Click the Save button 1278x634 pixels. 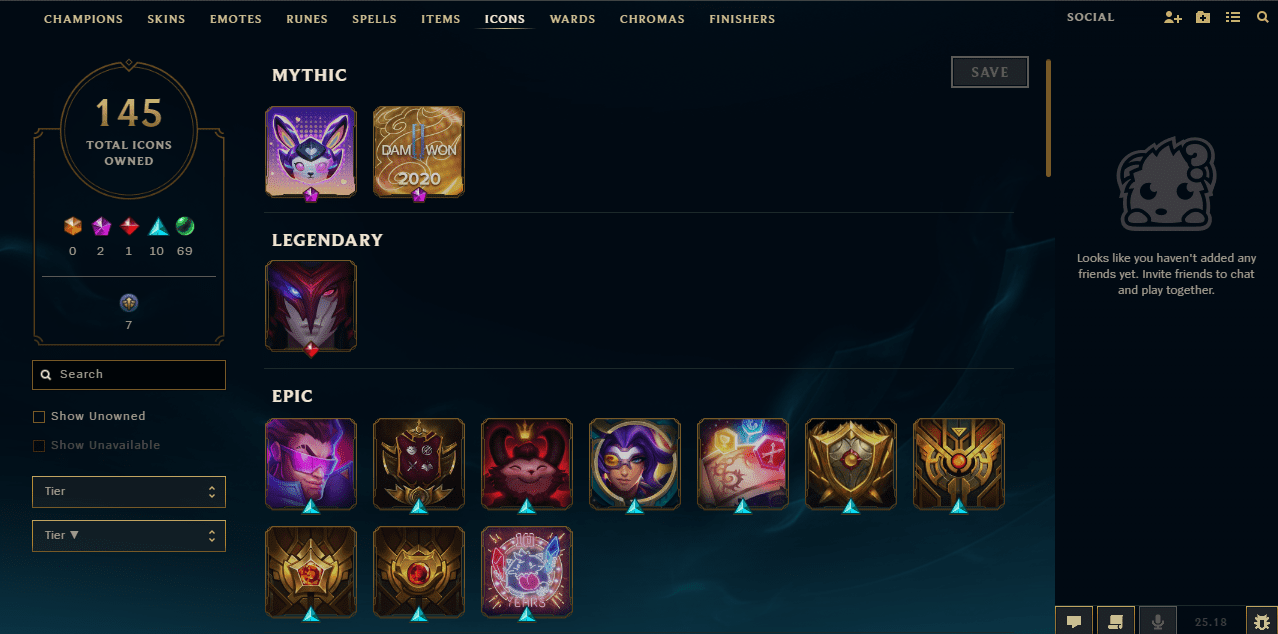pos(990,72)
